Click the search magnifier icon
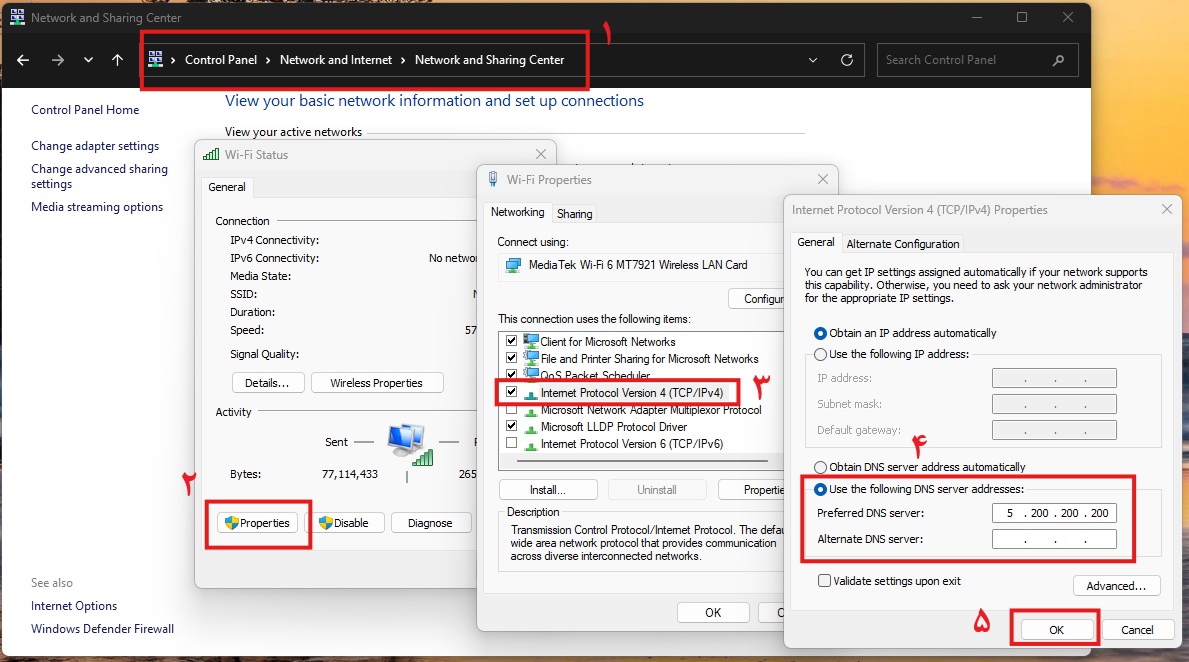Viewport: 1189px width, 662px height. (x=1058, y=60)
